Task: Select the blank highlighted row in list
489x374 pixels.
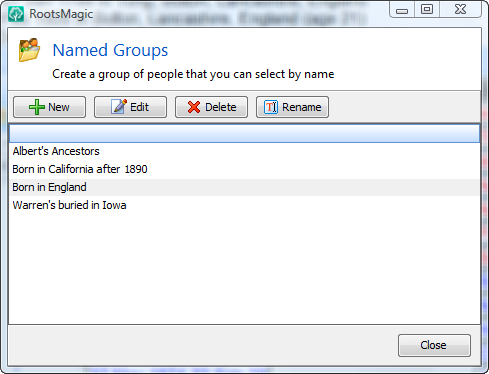Action: point(244,134)
